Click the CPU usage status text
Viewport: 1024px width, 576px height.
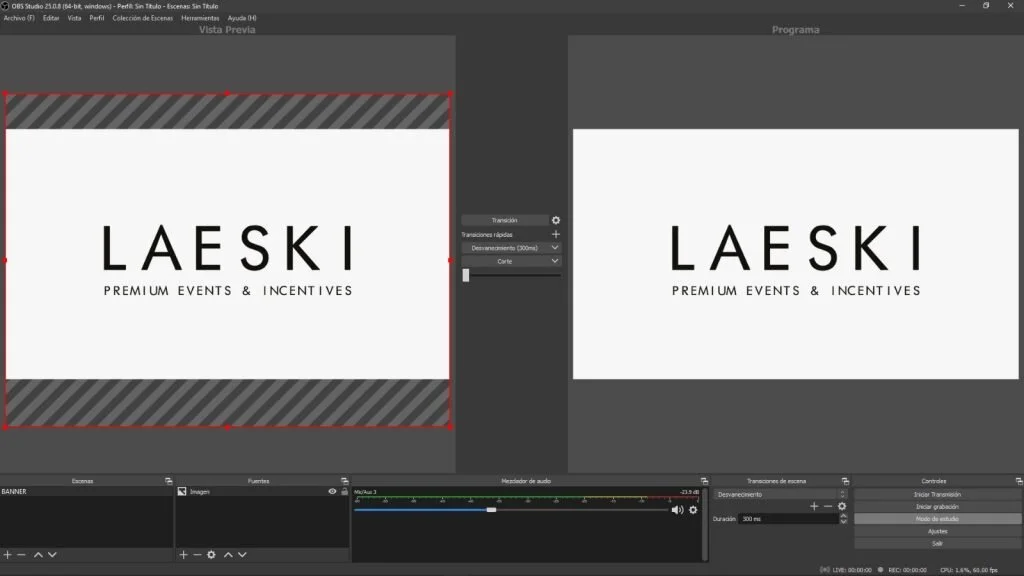(968, 570)
